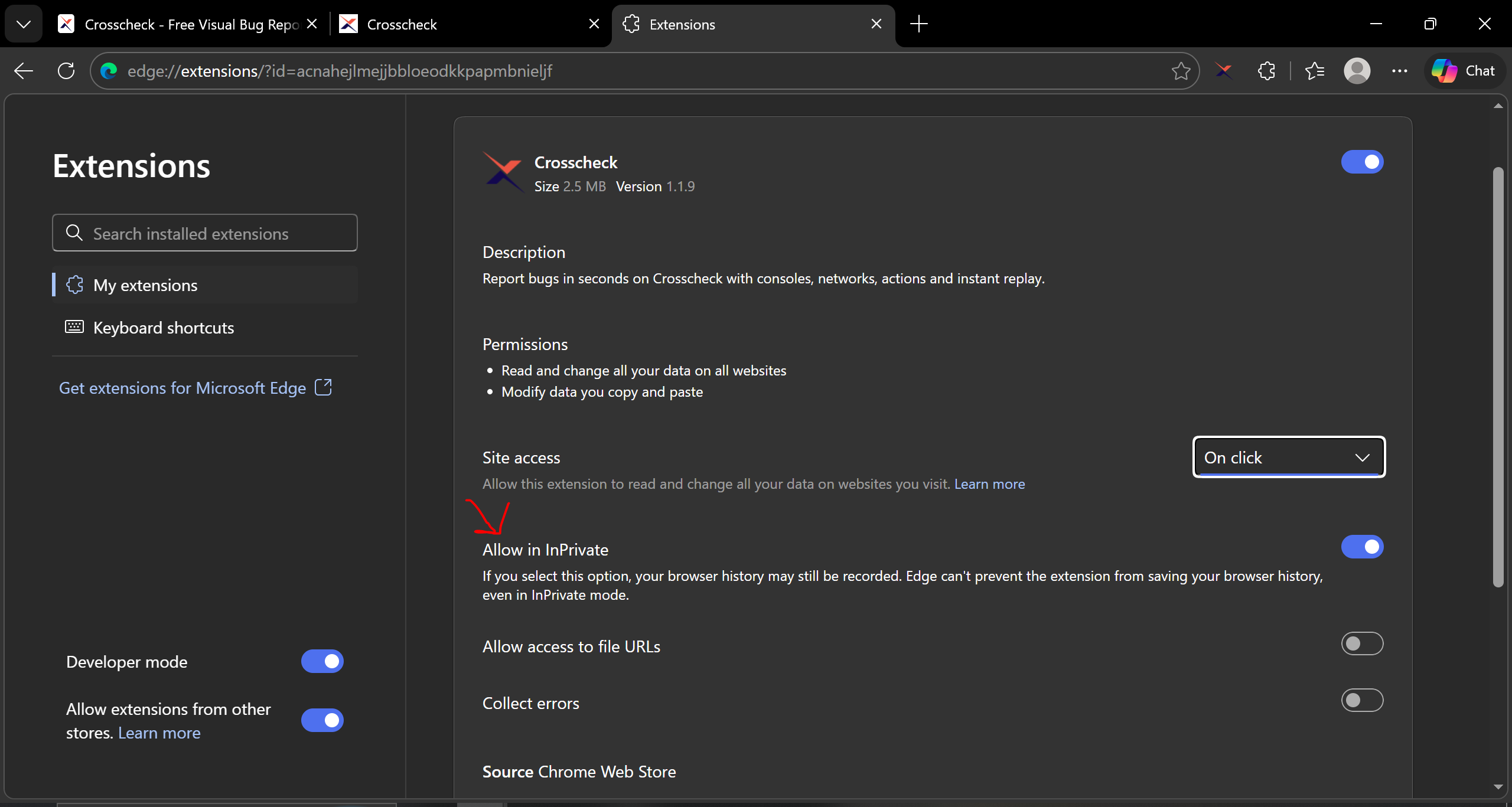This screenshot has width=1512, height=807.
Task: Select My extensions in the sidebar
Action: point(145,285)
